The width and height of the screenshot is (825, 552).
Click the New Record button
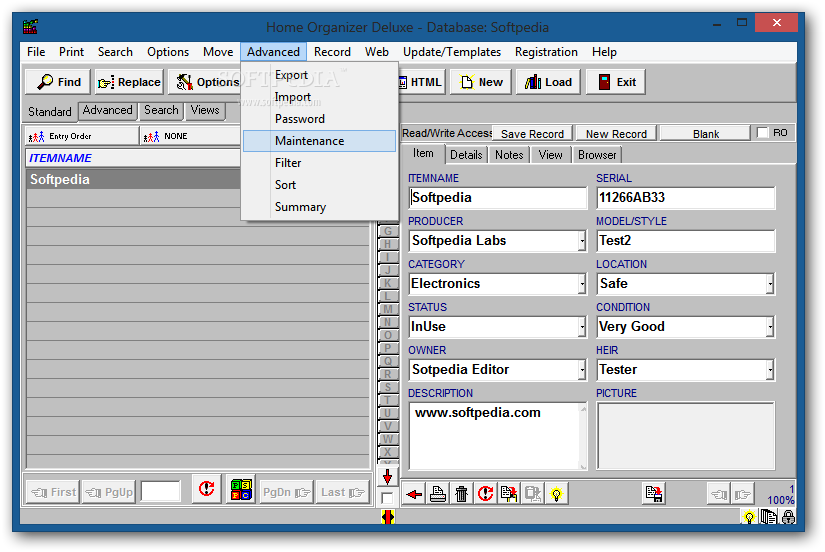point(616,134)
